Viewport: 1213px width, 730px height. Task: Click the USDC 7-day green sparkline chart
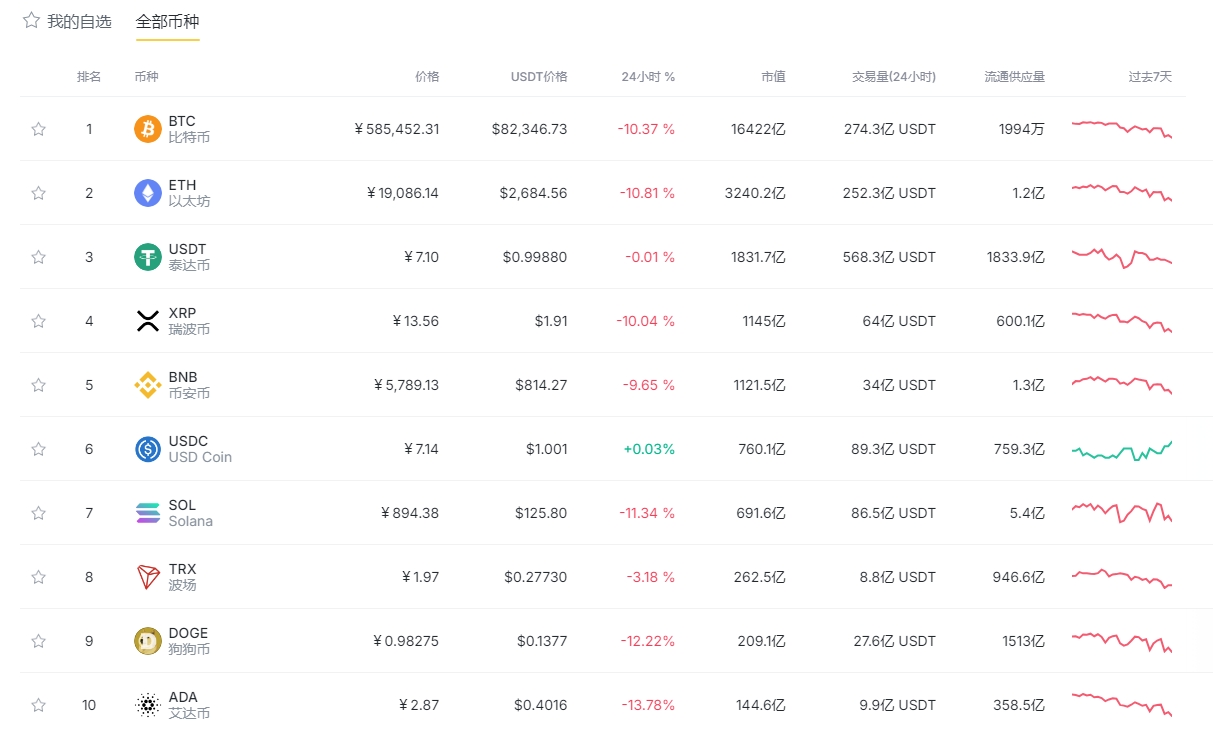tap(1121, 450)
